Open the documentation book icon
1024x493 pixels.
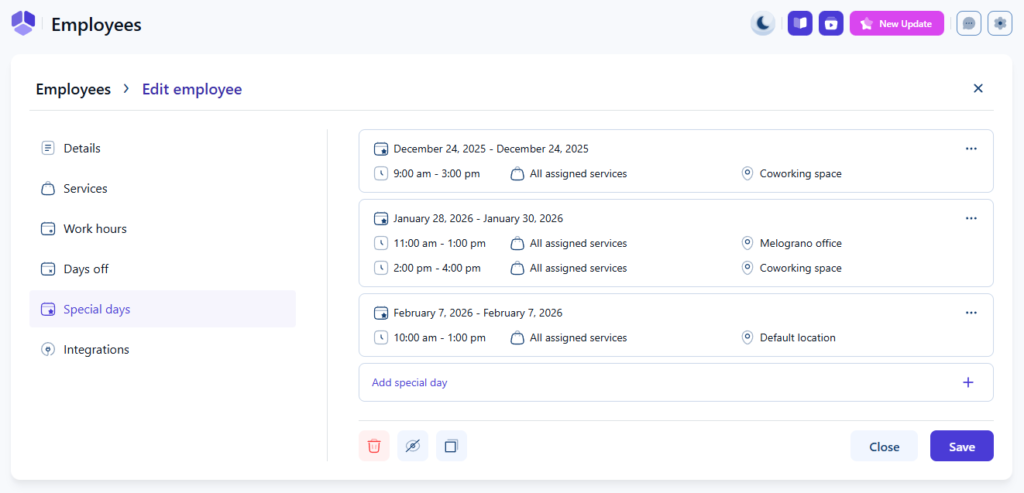tap(799, 23)
